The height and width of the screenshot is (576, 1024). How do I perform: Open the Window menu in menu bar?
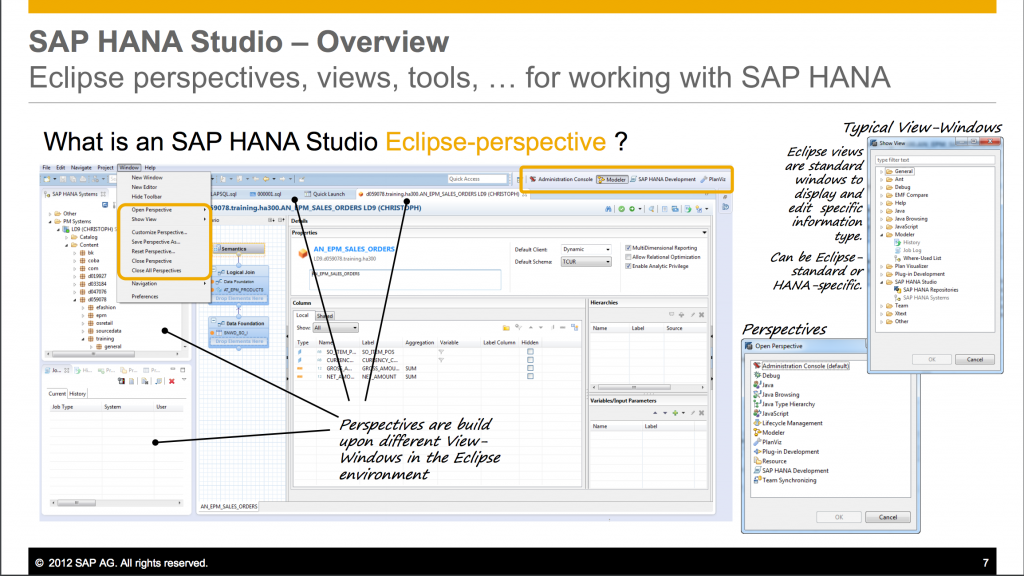click(x=129, y=168)
